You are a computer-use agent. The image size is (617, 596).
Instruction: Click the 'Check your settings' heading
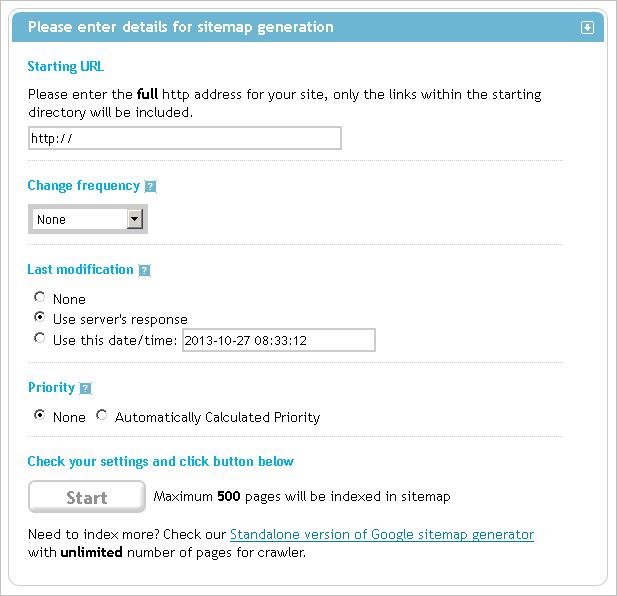161,461
